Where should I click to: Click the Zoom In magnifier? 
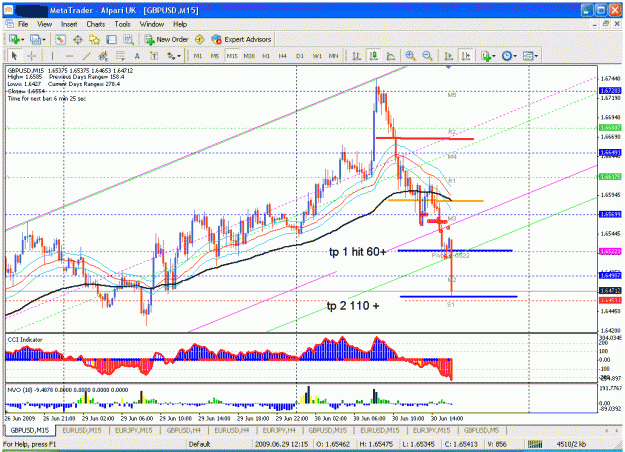pos(410,56)
